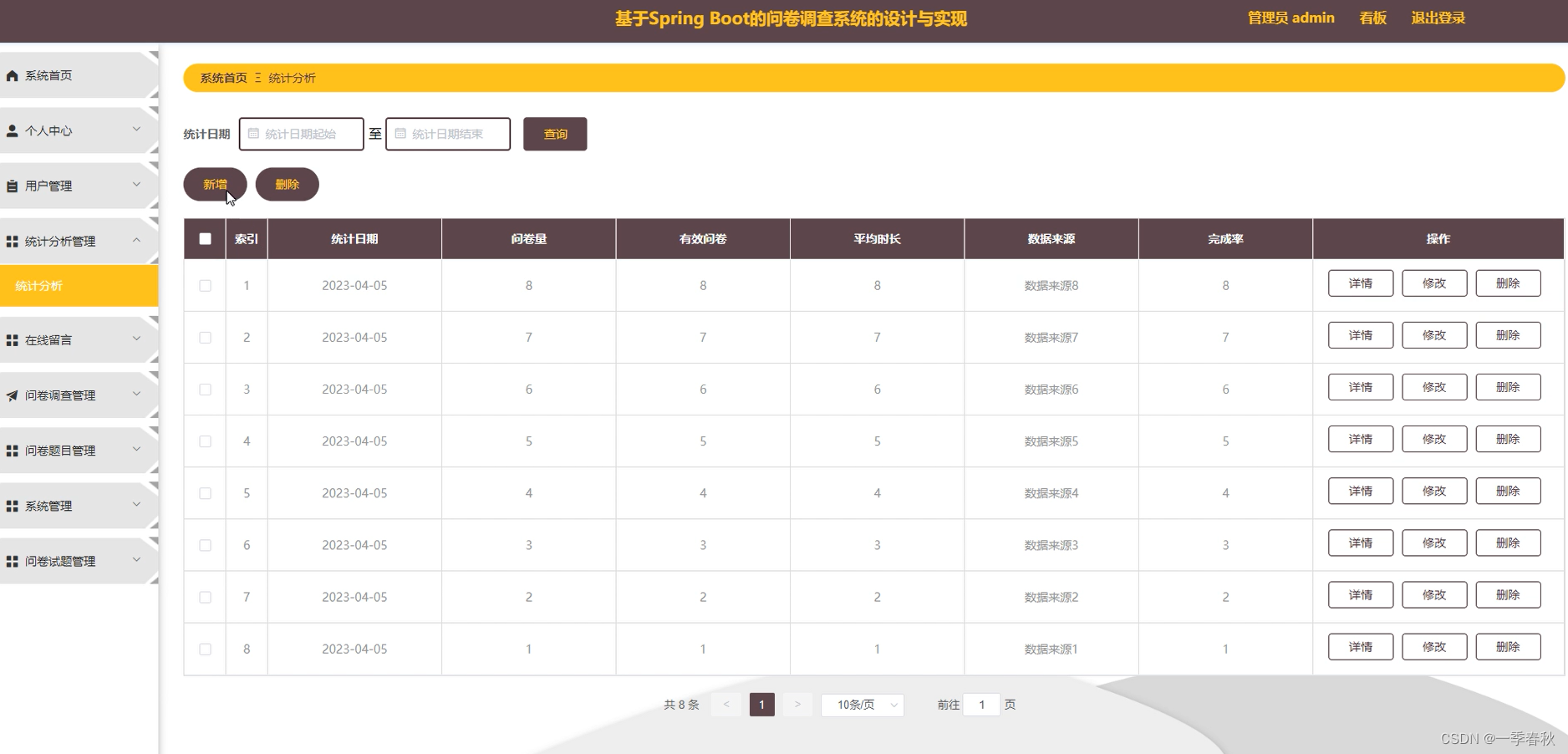Image resolution: width=1568 pixels, height=754 pixels.
Task: Open the 个人中心 sidebar menu
Action: (x=79, y=130)
